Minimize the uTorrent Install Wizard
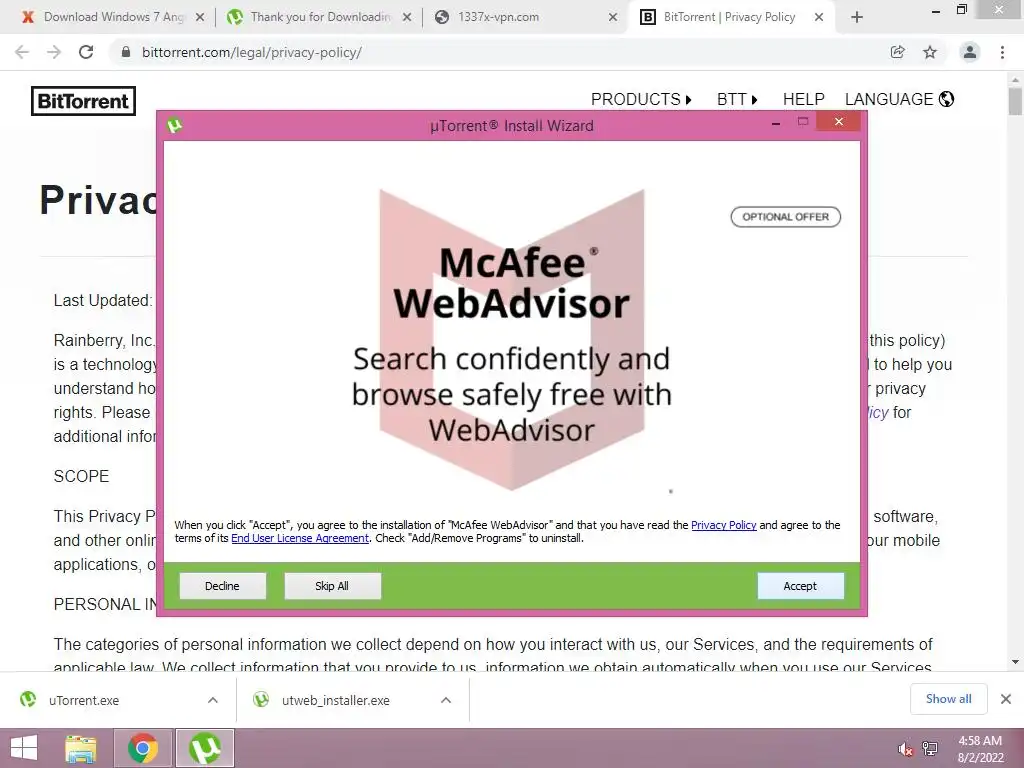The height and width of the screenshot is (768, 1024). [x=776, y=123]
